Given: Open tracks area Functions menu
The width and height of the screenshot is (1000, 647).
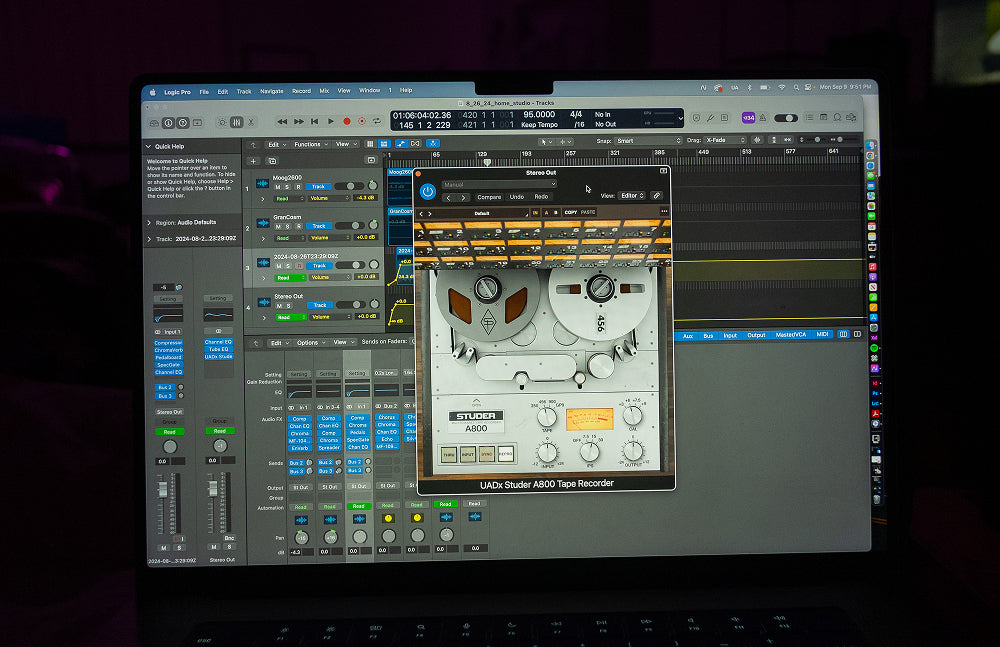Looking at the screenshot, I should coord(311,144).
